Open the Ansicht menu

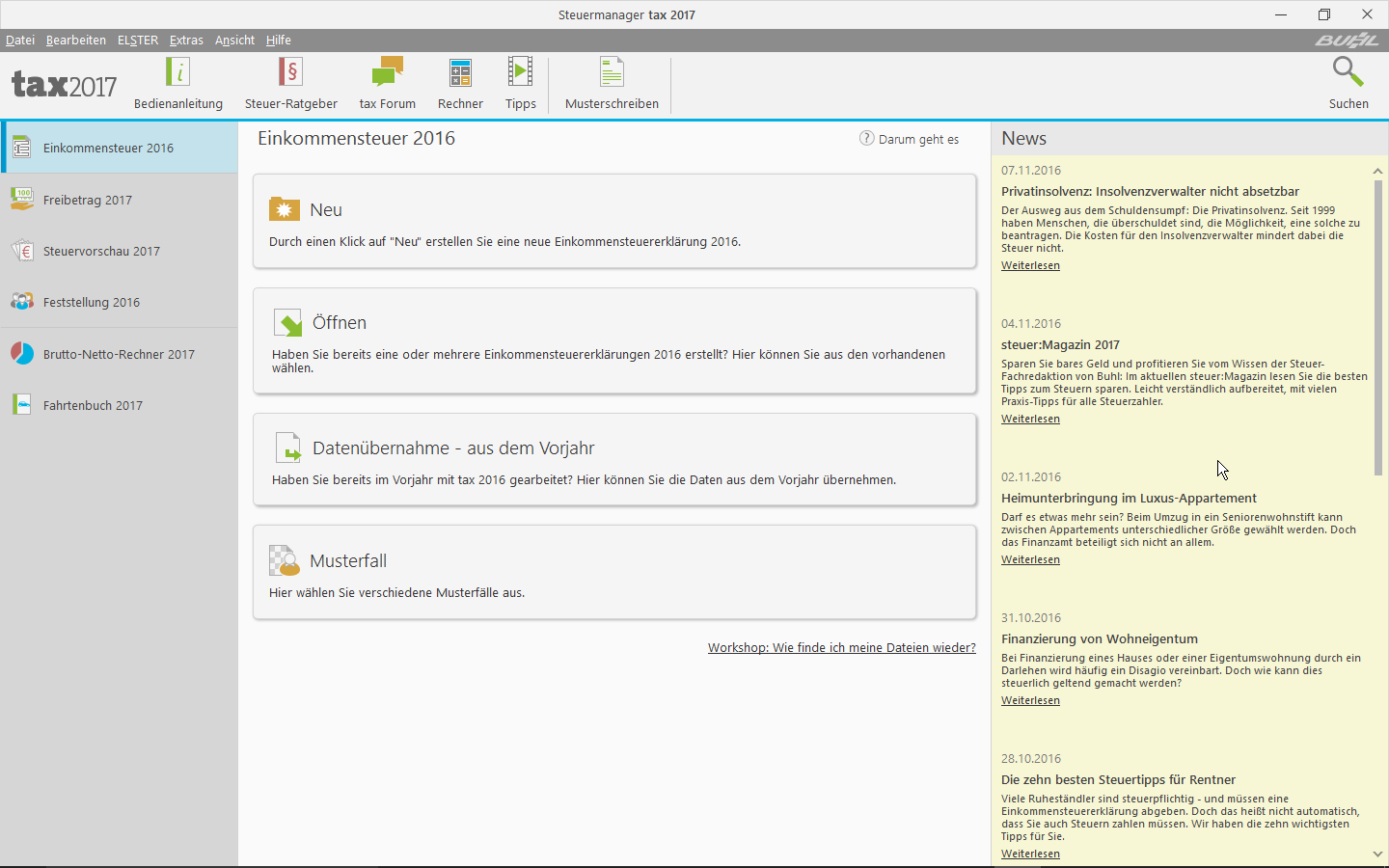point(234,40)
